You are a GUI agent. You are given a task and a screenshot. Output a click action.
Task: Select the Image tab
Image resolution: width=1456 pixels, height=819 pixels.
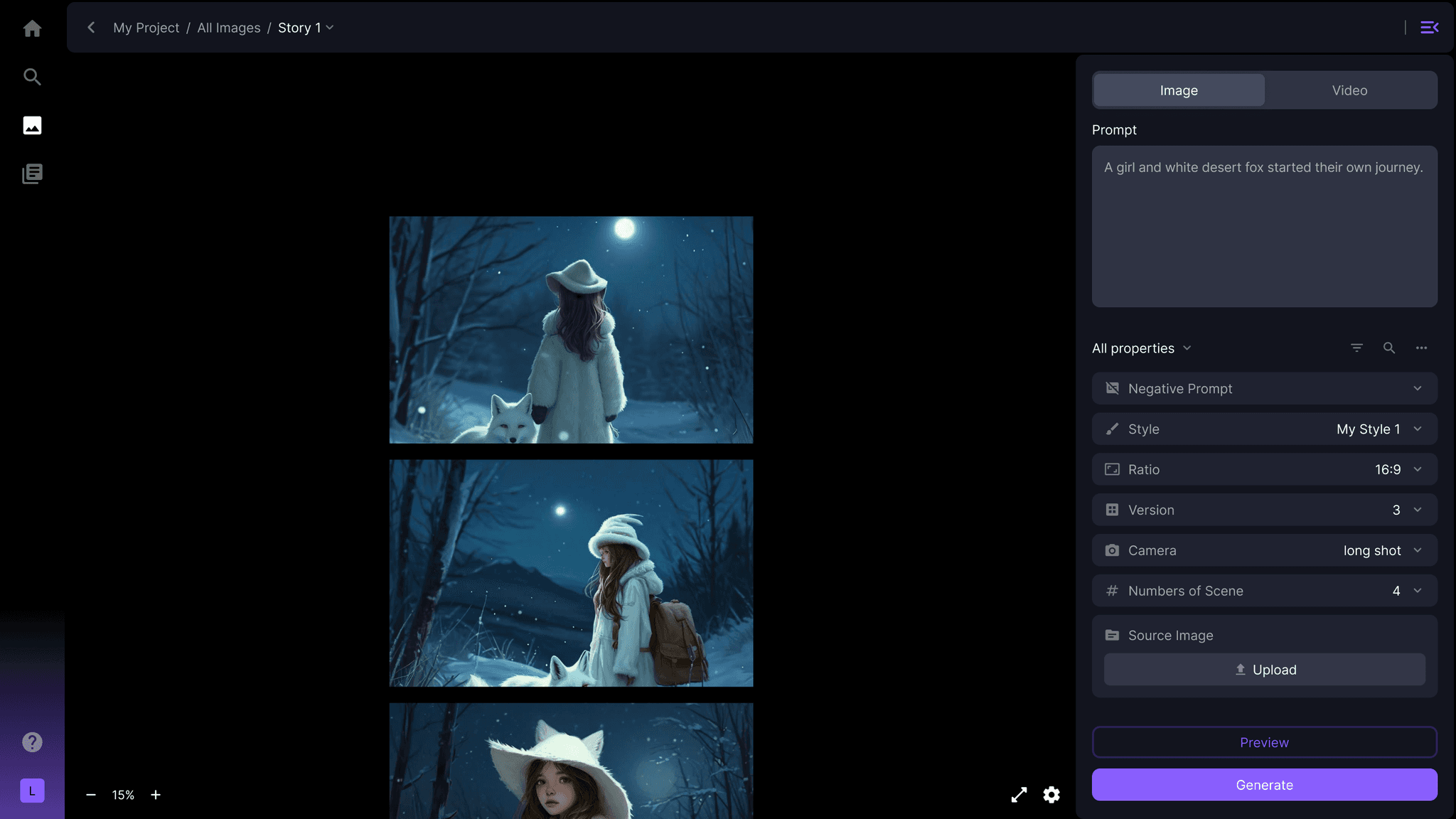pos(1179,90)
